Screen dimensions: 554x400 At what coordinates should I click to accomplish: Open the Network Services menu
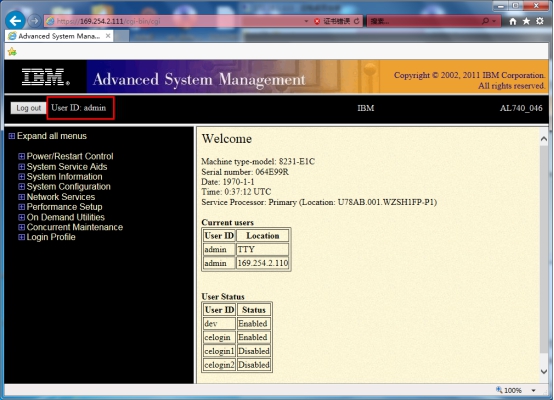(61, 197)
